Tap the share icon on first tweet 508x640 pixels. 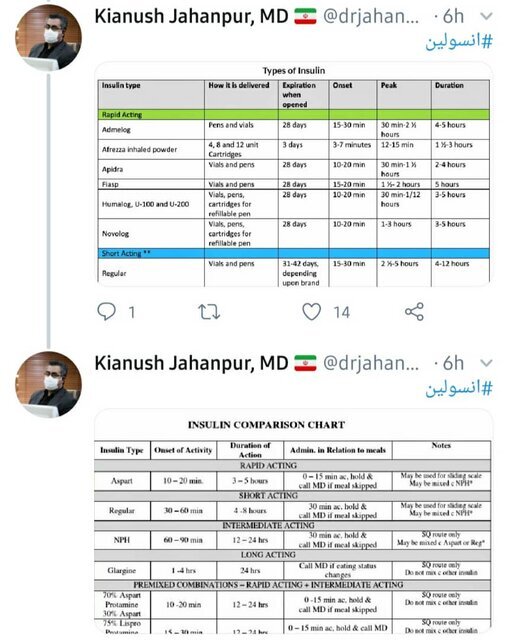[x=414, y=312]
